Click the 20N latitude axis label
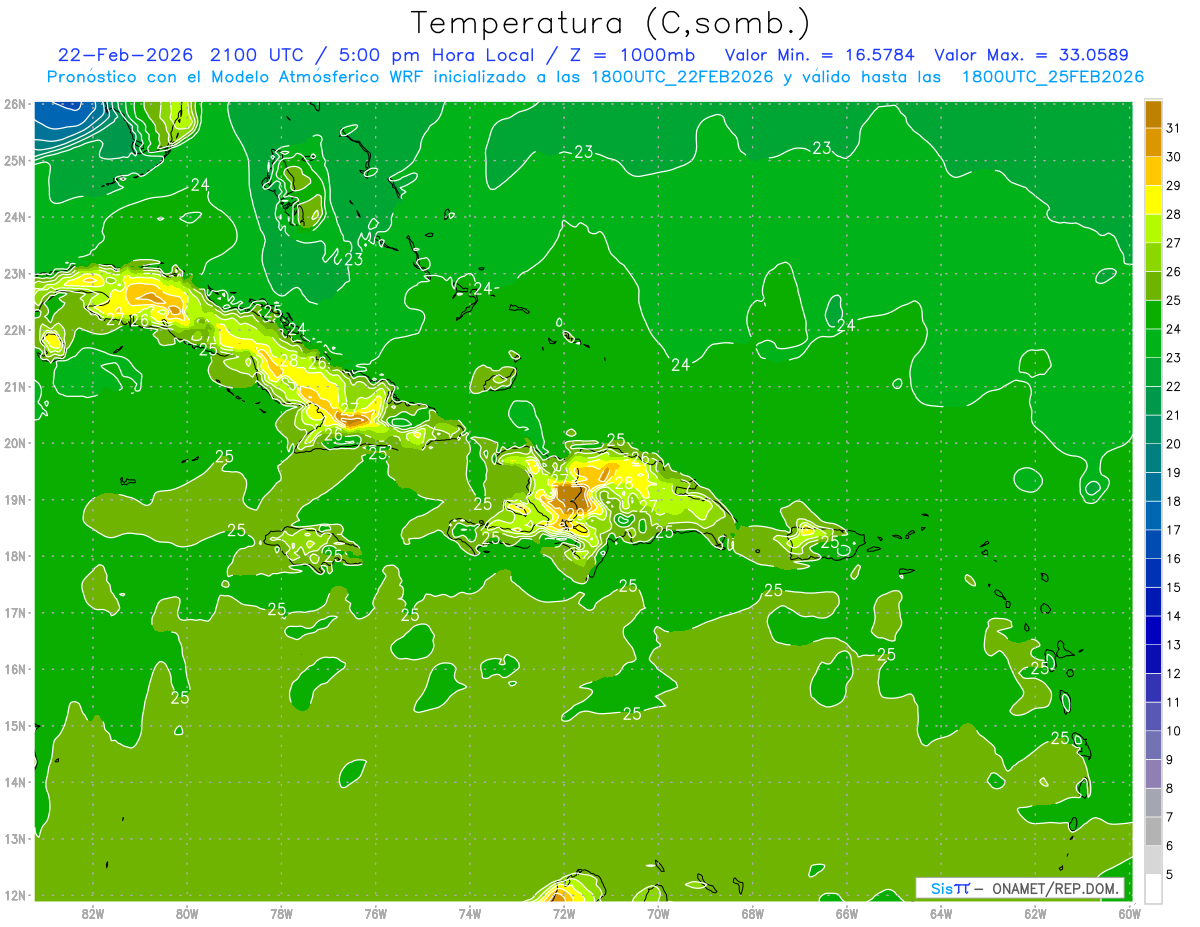 tap(14, 443)
